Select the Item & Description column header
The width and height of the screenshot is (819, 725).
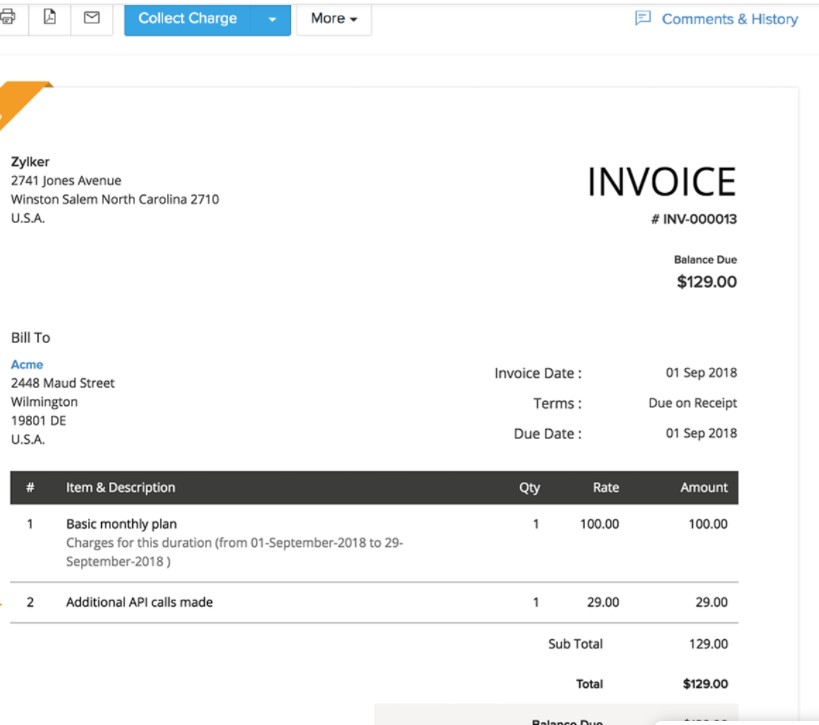120,488
